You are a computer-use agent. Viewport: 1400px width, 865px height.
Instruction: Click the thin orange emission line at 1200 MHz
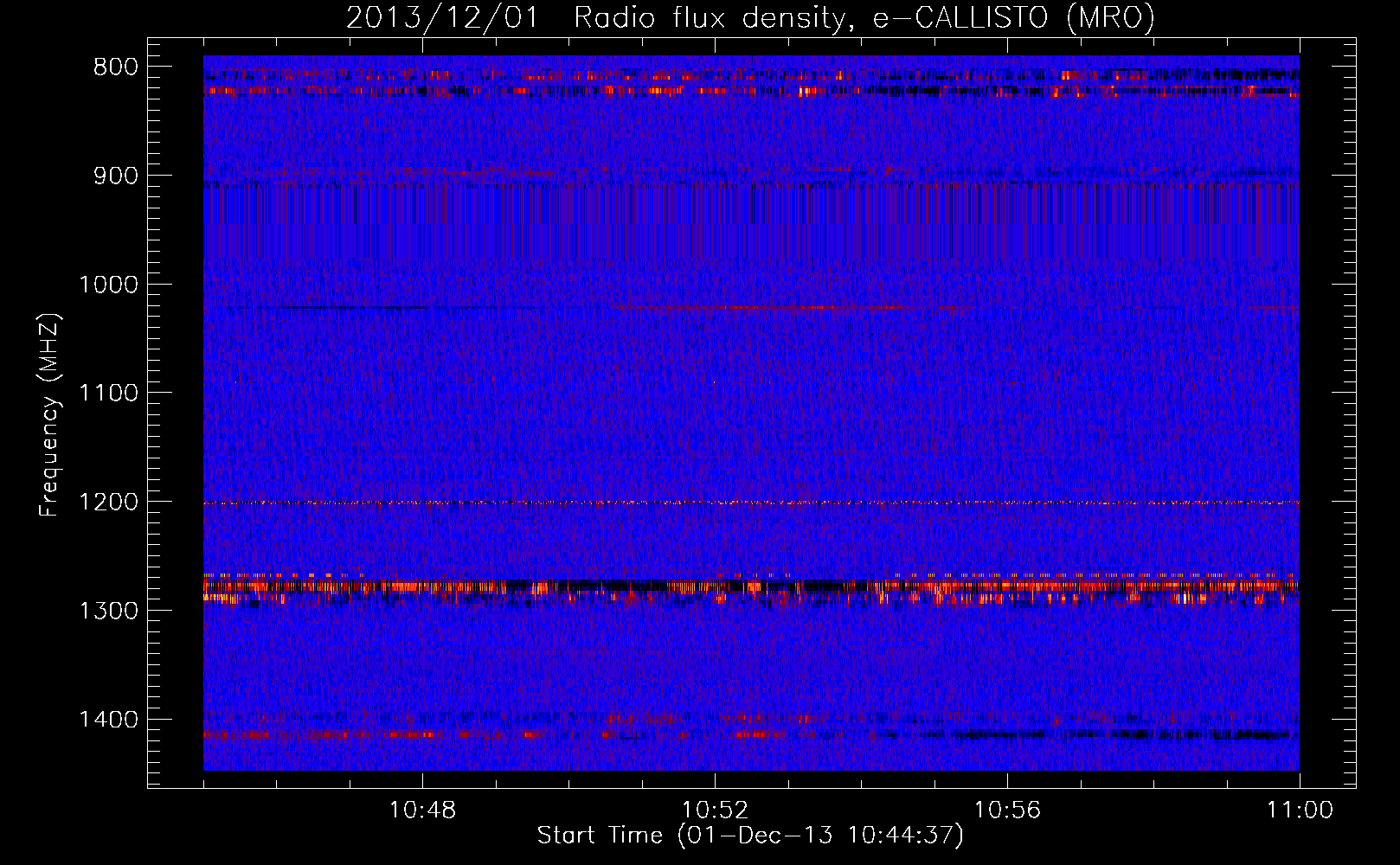coord(751,503)
